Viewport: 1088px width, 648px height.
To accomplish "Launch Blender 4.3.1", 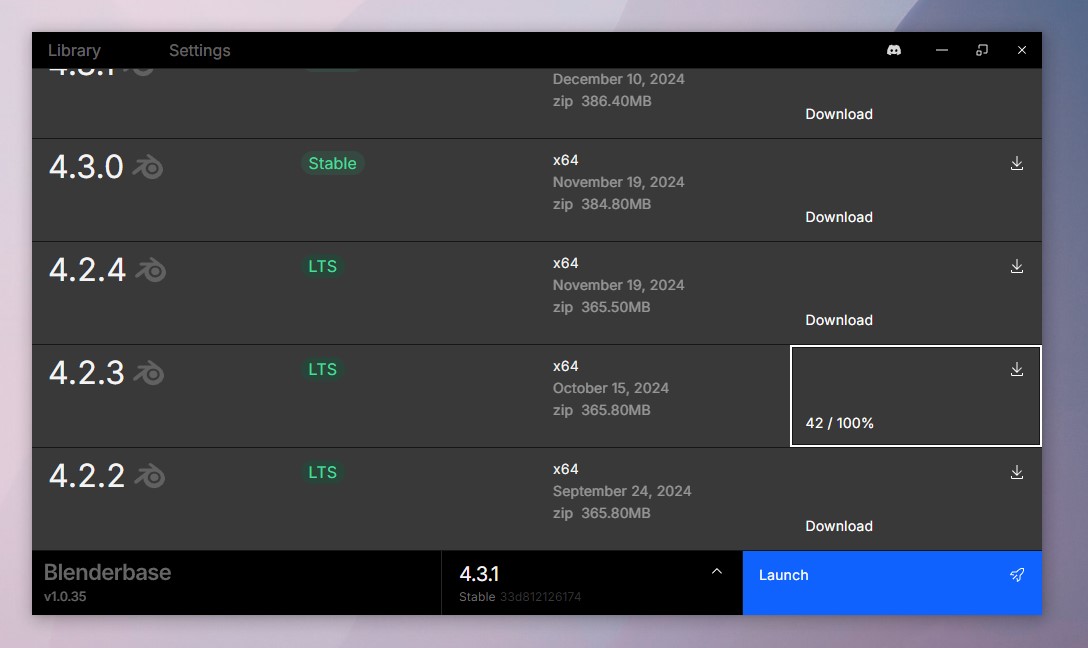I will tap(892, 583).
